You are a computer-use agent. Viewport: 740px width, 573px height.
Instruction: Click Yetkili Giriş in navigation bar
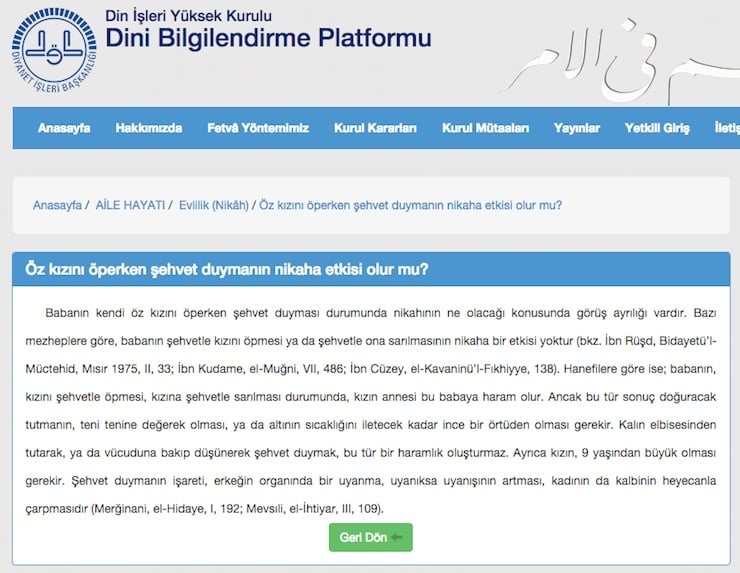click(x=657, y=128)
